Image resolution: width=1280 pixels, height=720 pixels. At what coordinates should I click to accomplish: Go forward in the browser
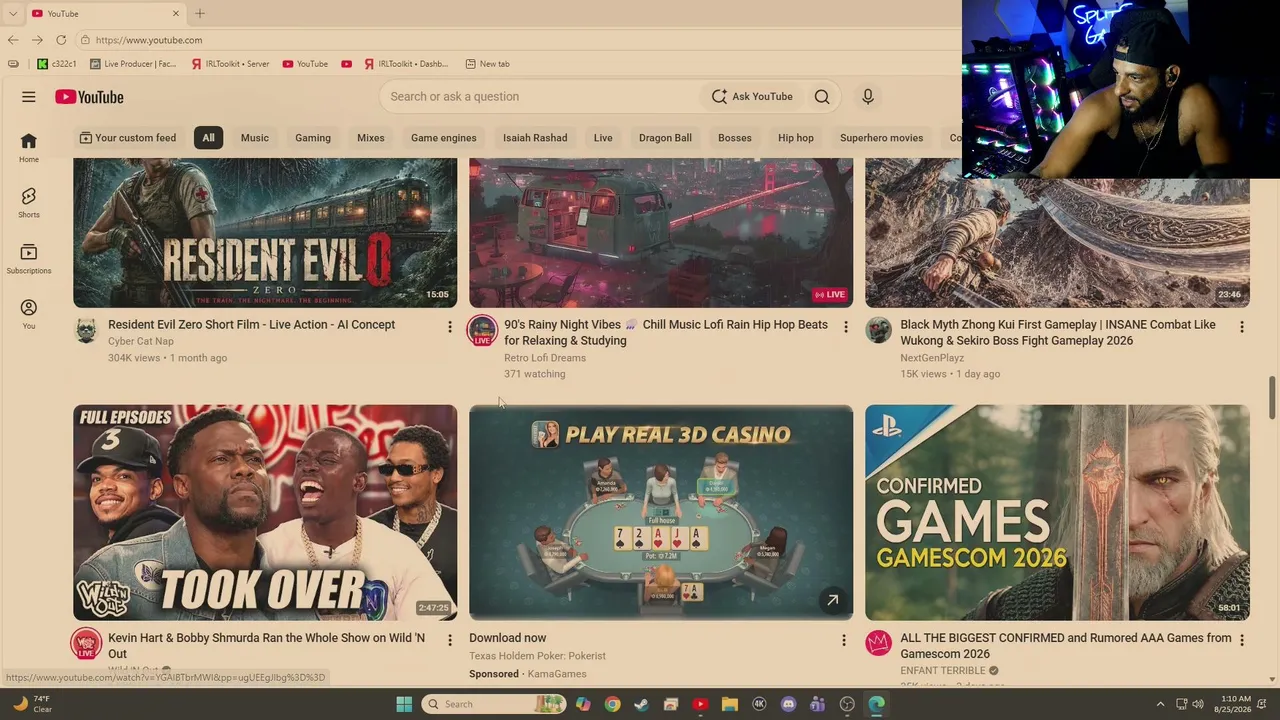point(37,40)
